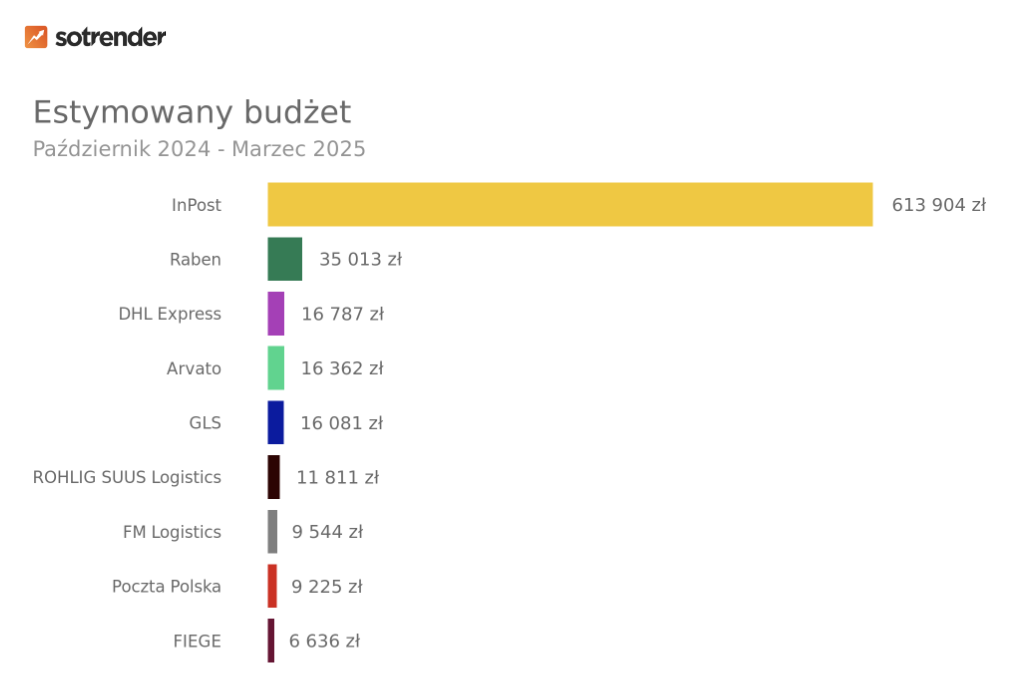Click the 613 904 zł value label

(939, 205)
